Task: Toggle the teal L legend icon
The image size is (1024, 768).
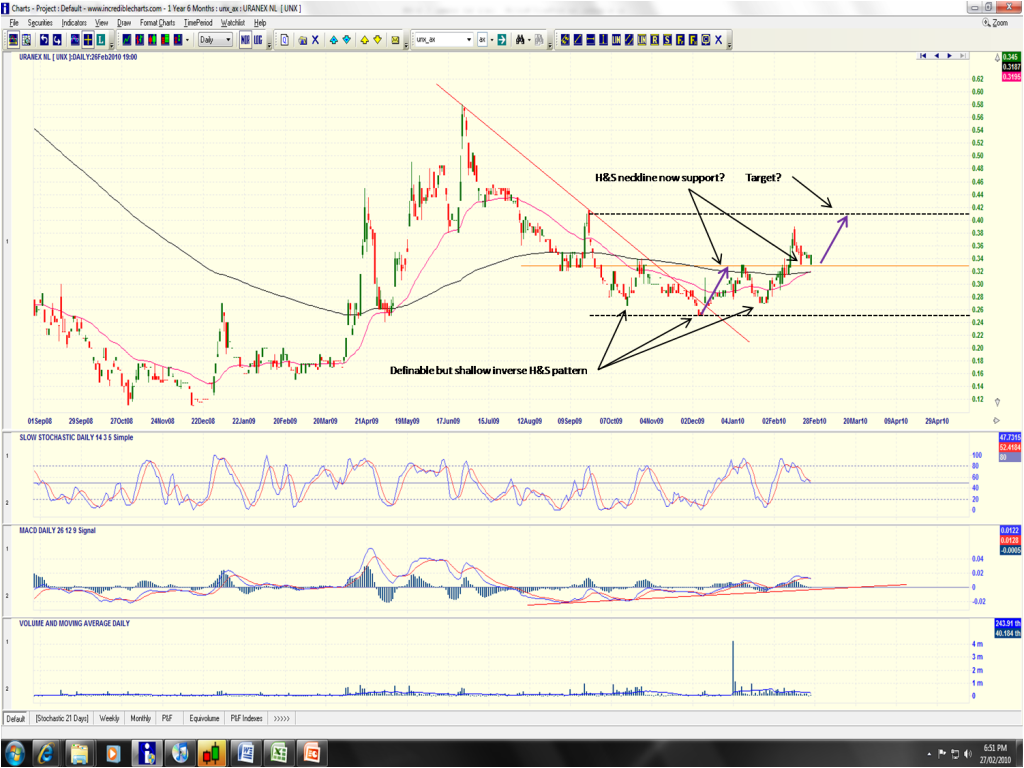Action: [x=101, y=40]
